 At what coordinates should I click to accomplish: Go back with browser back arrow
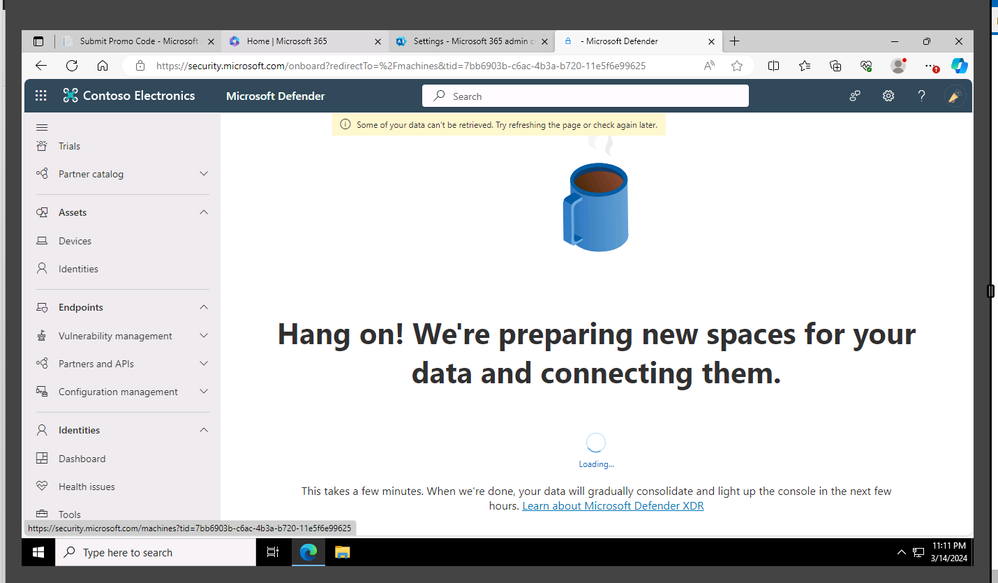[41, 66]
